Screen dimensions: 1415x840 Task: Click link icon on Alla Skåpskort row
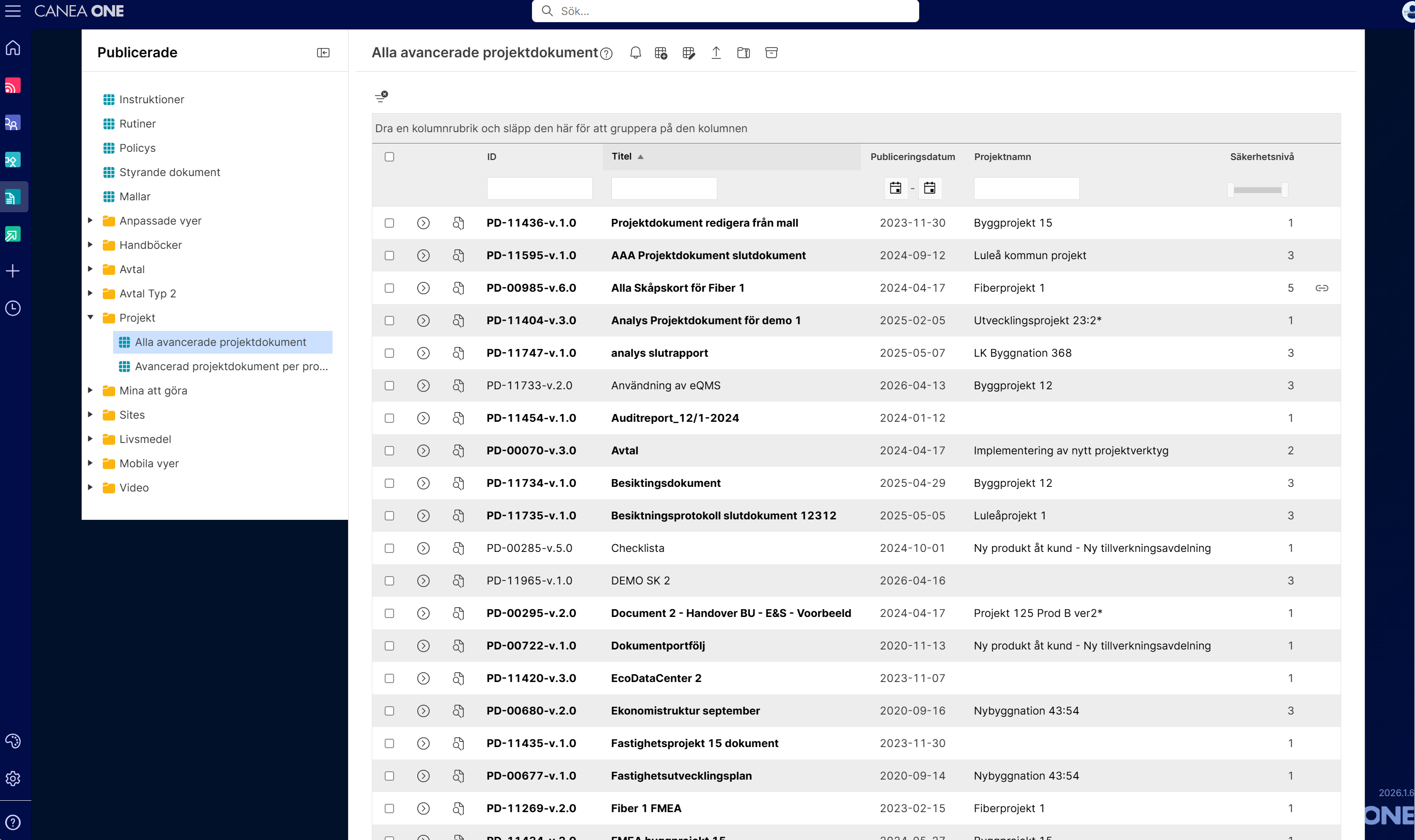pos(1322,288)
